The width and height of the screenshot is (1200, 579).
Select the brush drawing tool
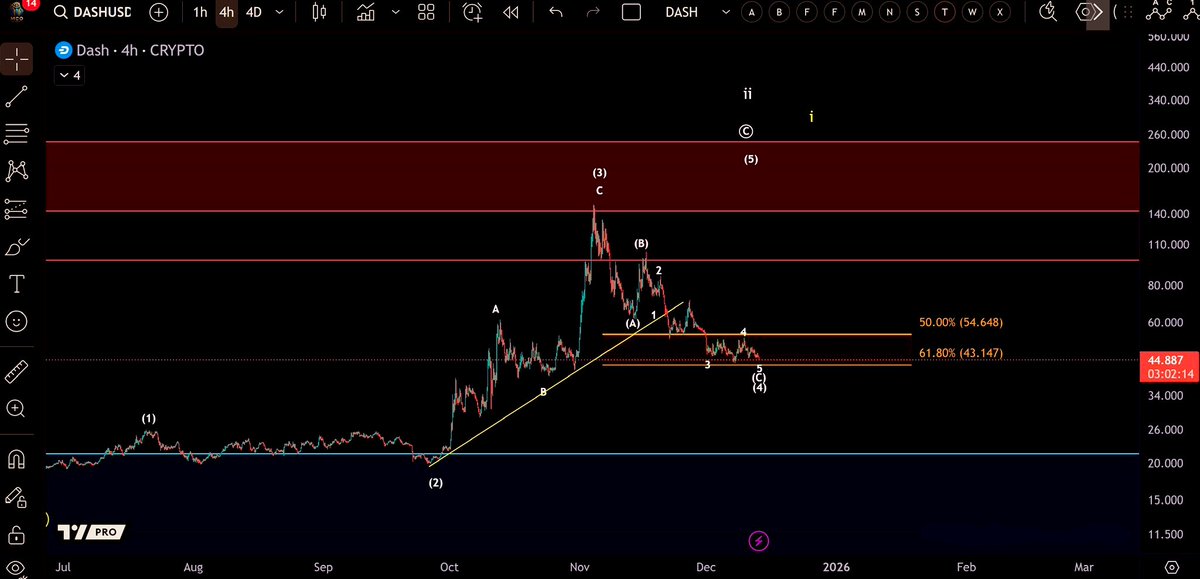tap(16, 247)
